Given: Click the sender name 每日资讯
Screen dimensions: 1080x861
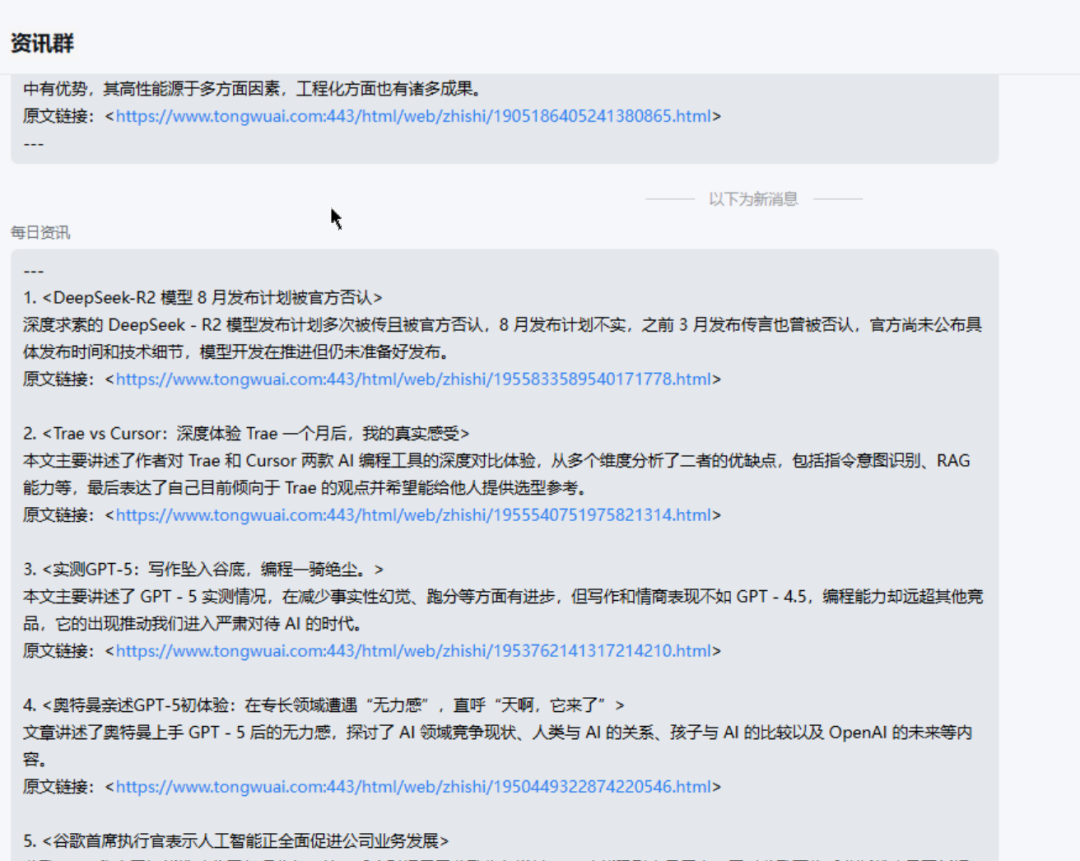Looking at the screenshot, I should coord(40,233).
